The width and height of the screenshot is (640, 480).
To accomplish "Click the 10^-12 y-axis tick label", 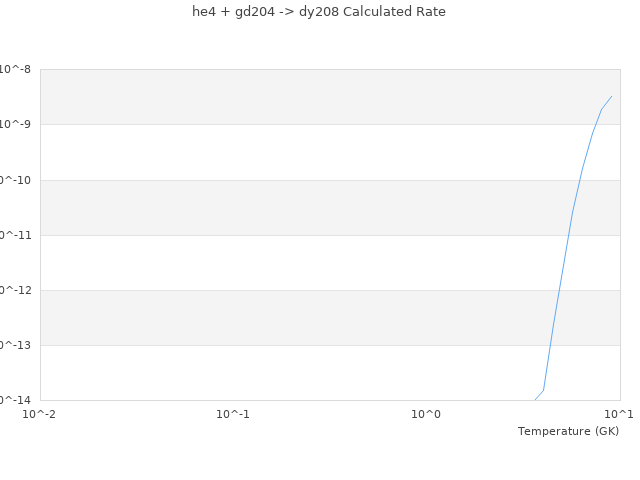I will (x=14, y=290).
